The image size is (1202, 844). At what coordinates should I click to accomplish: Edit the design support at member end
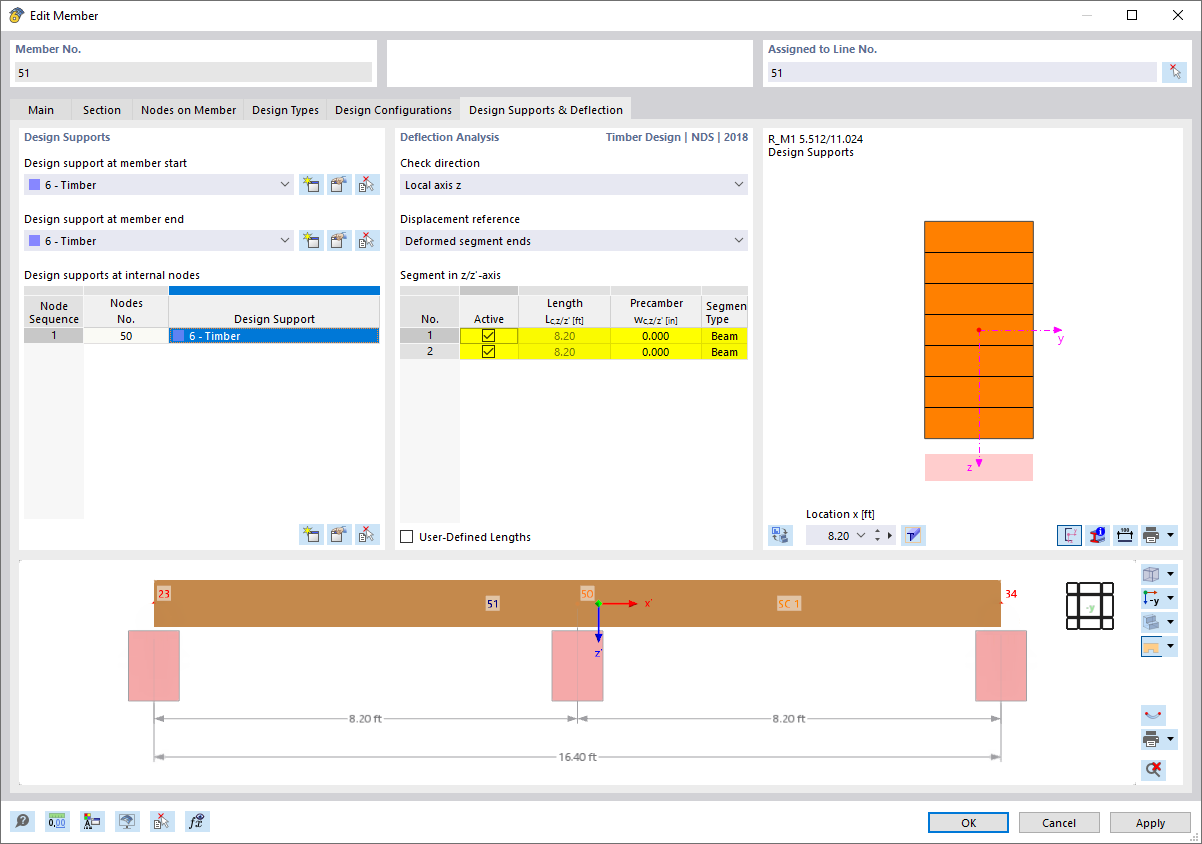coord(339,240)
